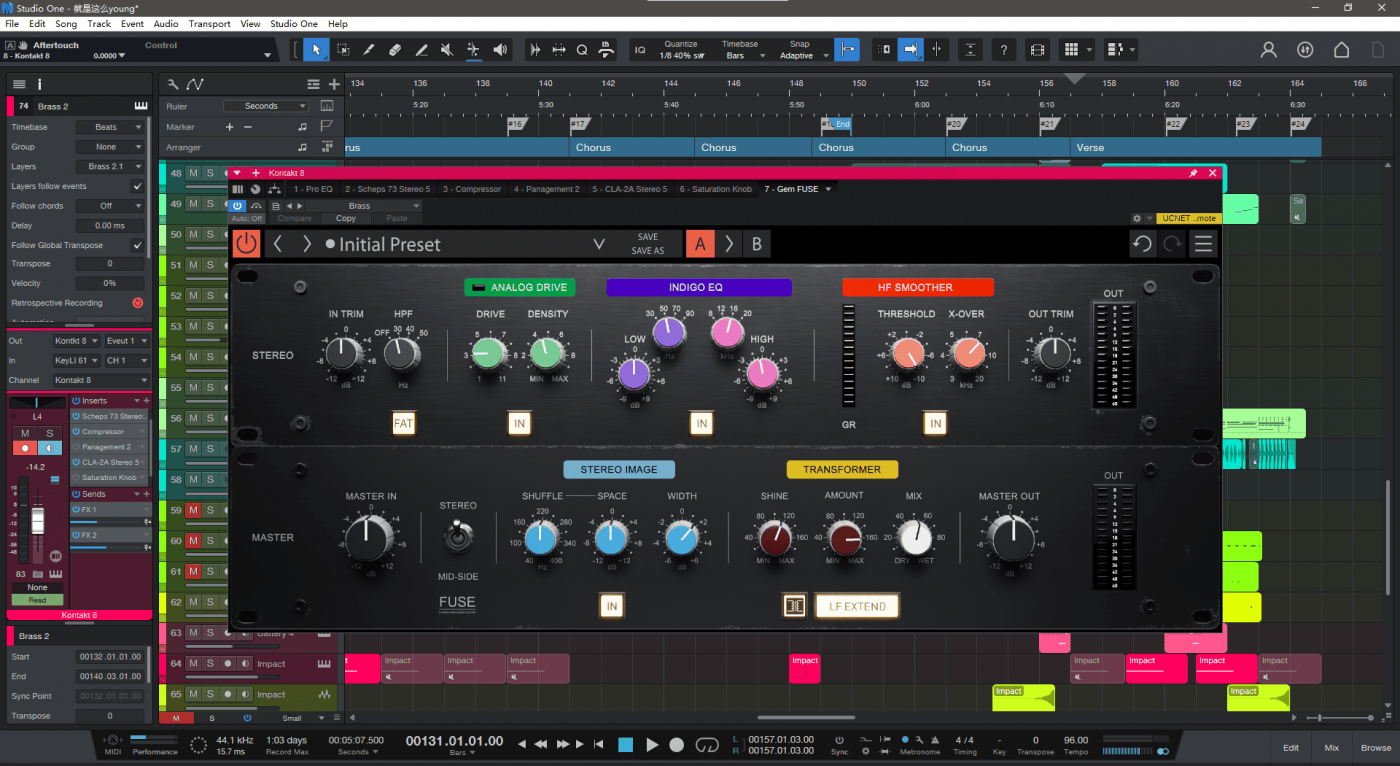The image size is (1400, 766).
Task: Select the Listen speaker tool
Action: pos(500,49)
